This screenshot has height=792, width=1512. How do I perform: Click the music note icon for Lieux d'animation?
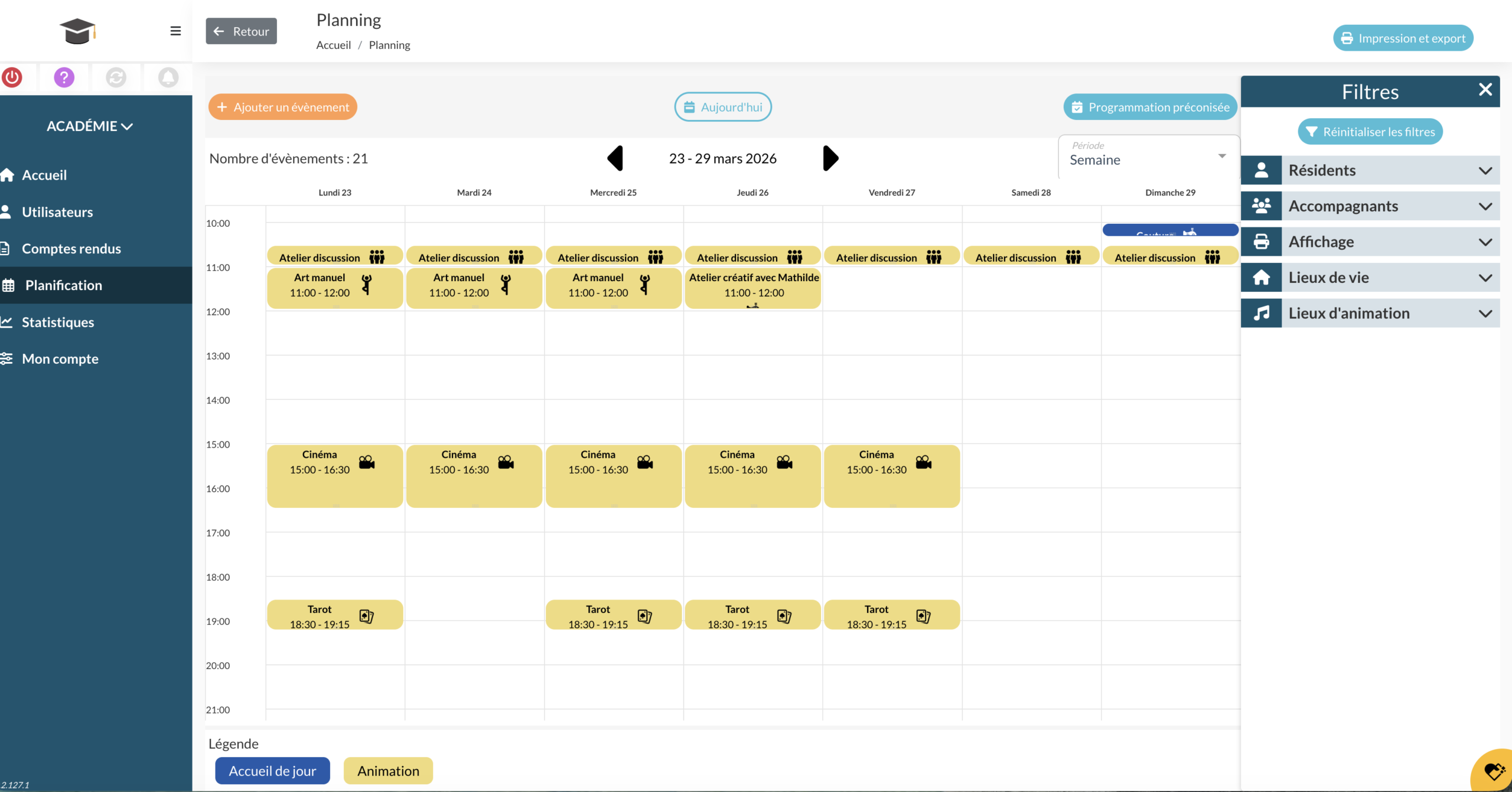click(x=1262, y=312)
